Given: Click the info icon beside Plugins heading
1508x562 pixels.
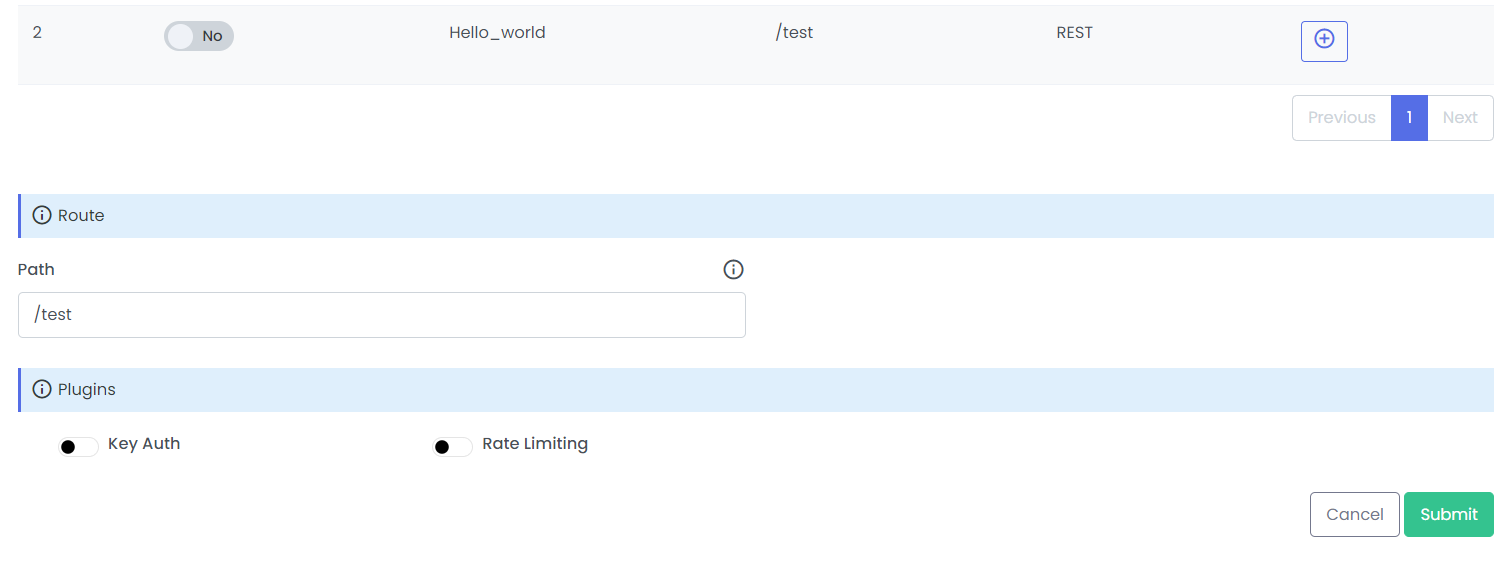Looking at the screenshot, I should [x=42, y=389].
